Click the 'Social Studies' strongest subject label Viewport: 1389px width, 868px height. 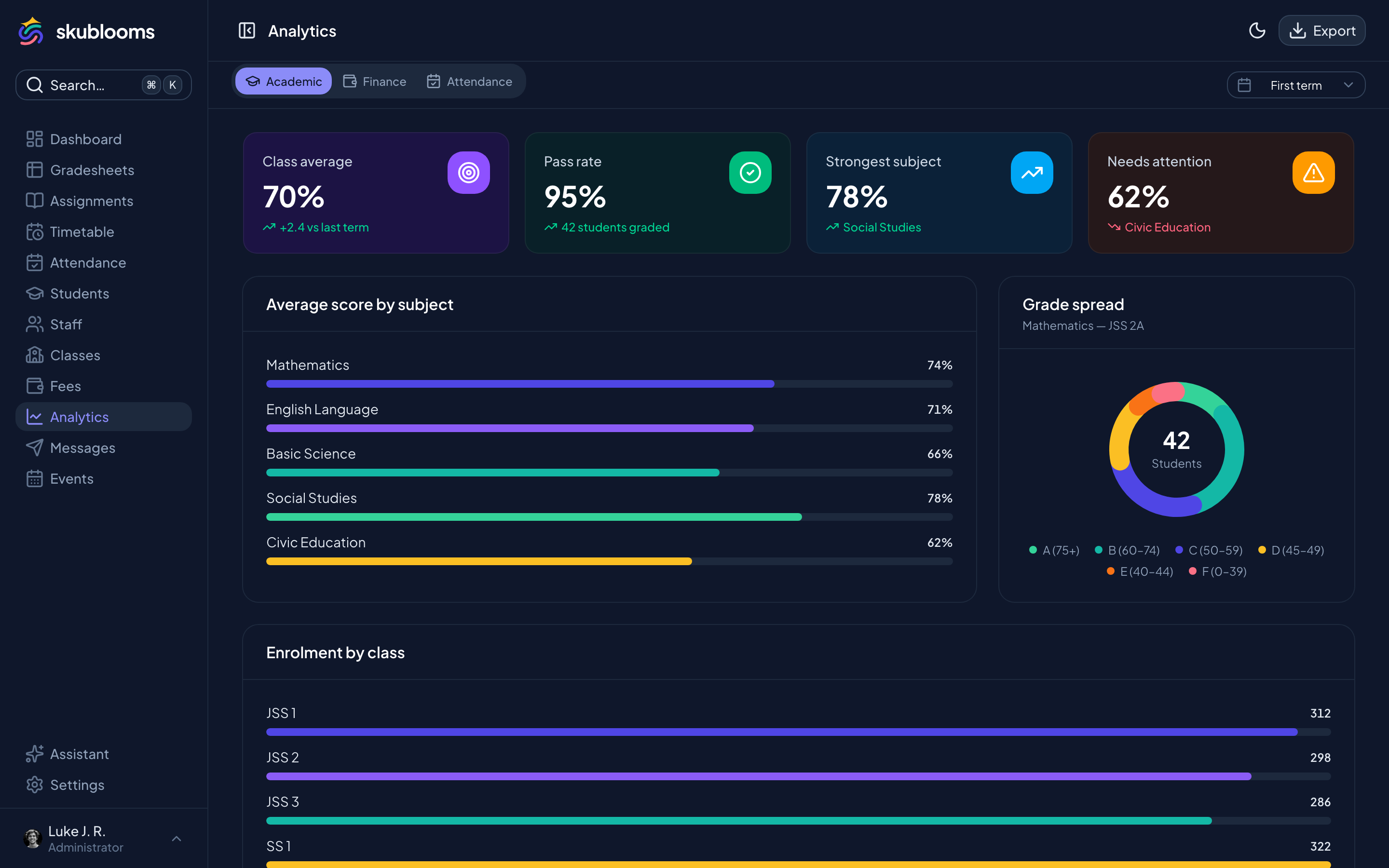[882, 227]
